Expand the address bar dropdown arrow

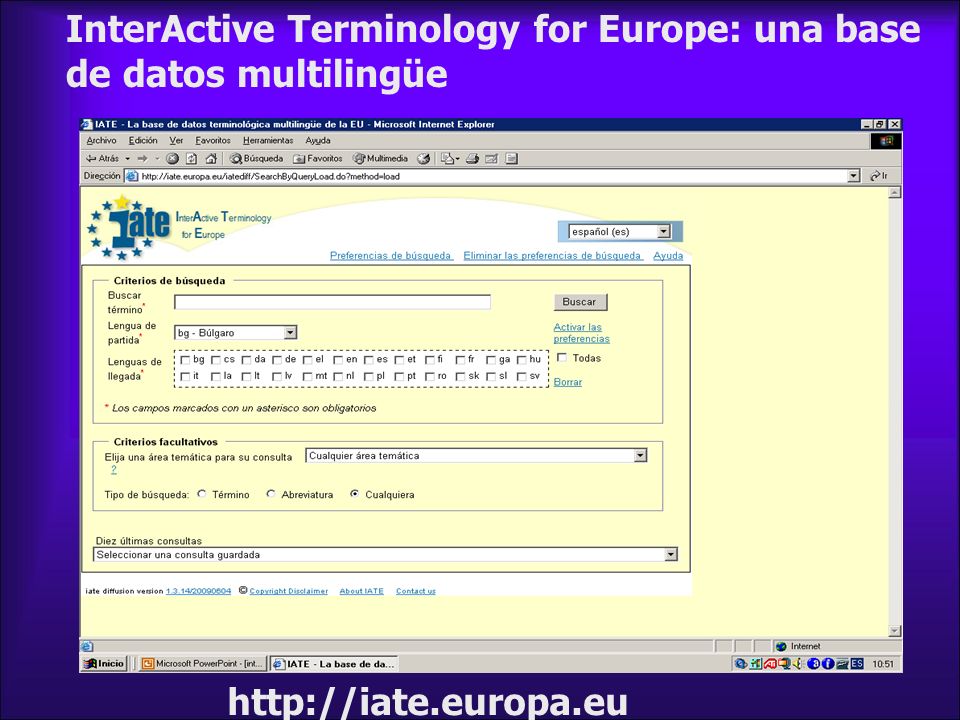(x=854, y=176)
